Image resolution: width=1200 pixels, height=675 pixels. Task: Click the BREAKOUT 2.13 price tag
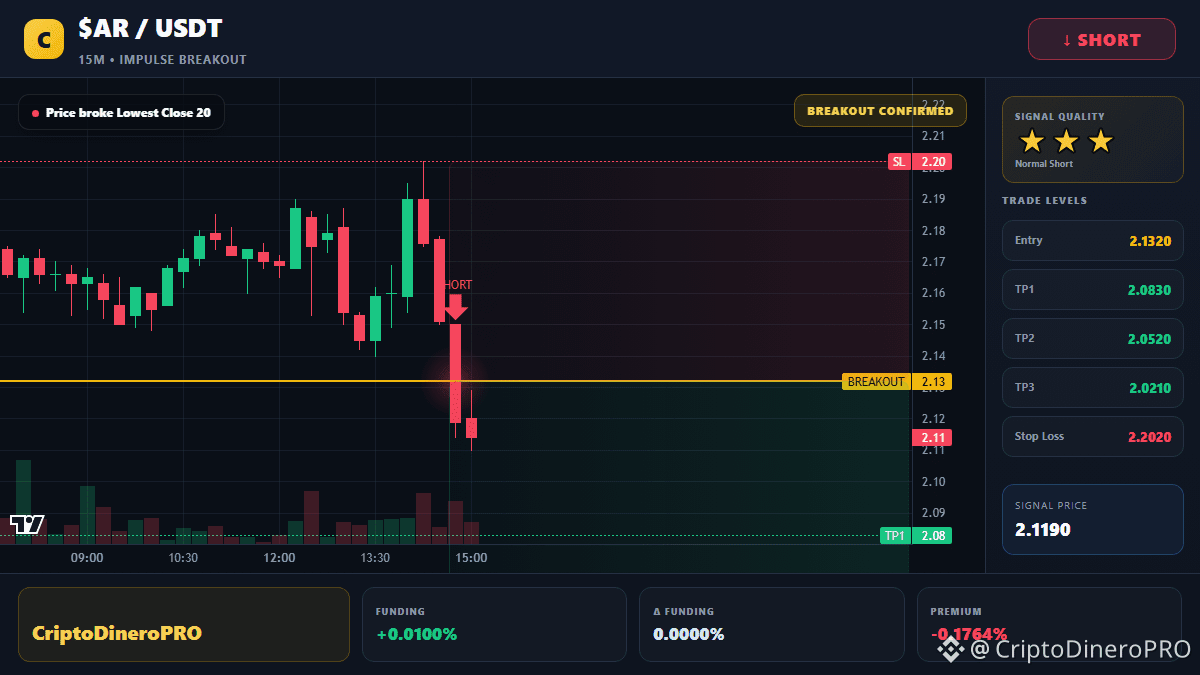pos(897,381)
